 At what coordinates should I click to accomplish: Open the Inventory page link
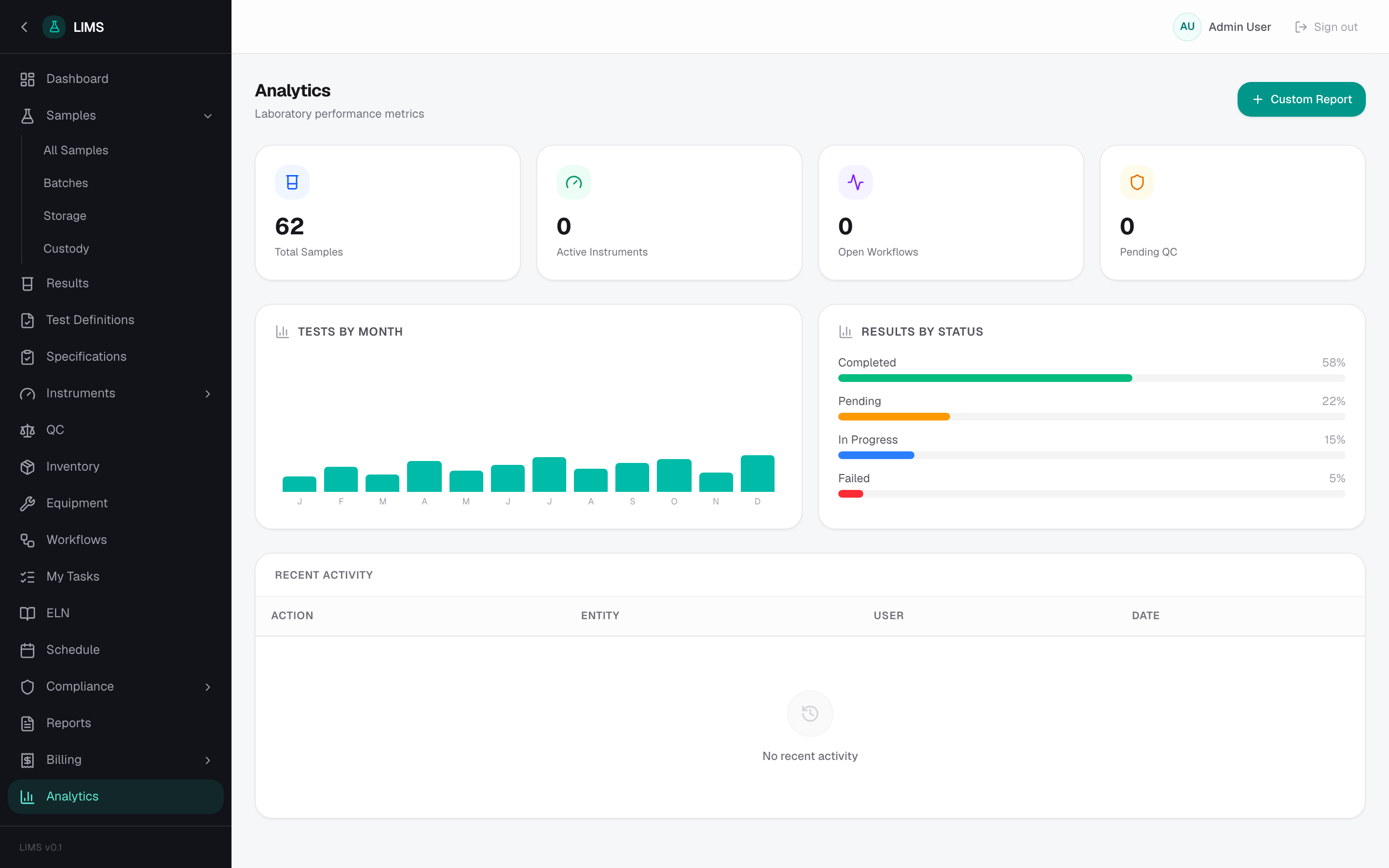[115, 467]
